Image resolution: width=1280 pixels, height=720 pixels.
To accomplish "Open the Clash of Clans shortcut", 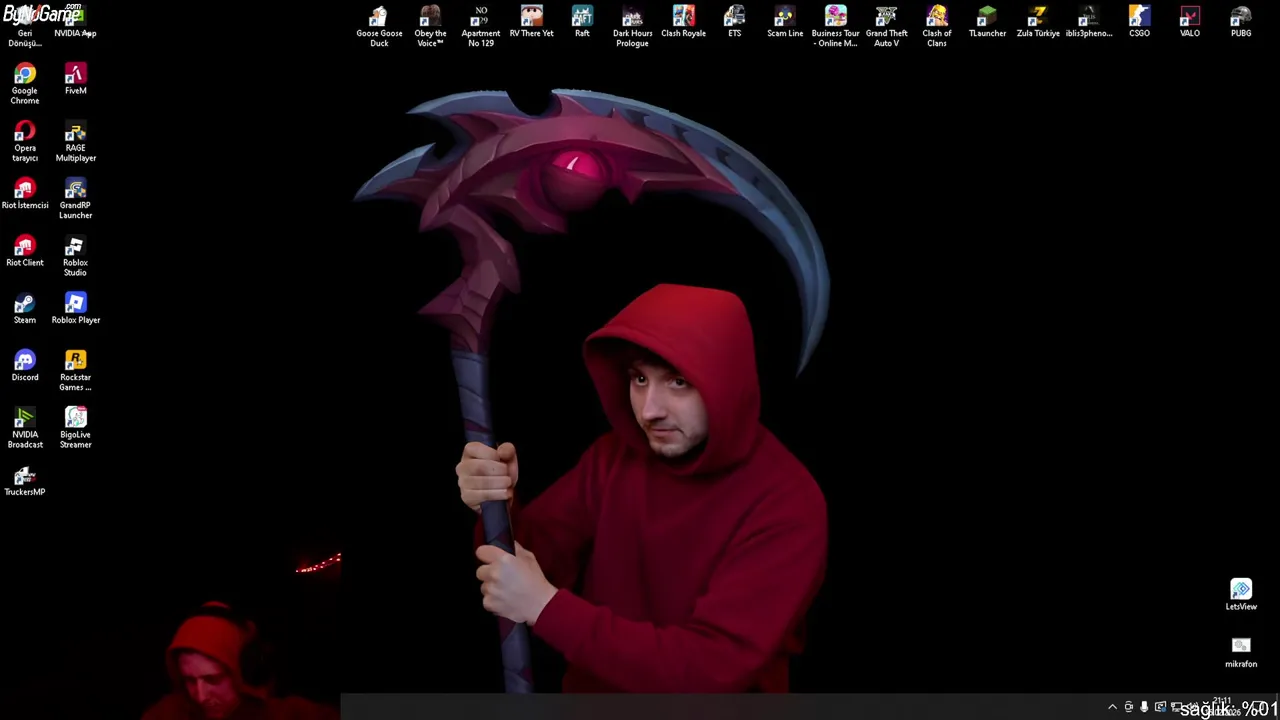I will 937,27.
